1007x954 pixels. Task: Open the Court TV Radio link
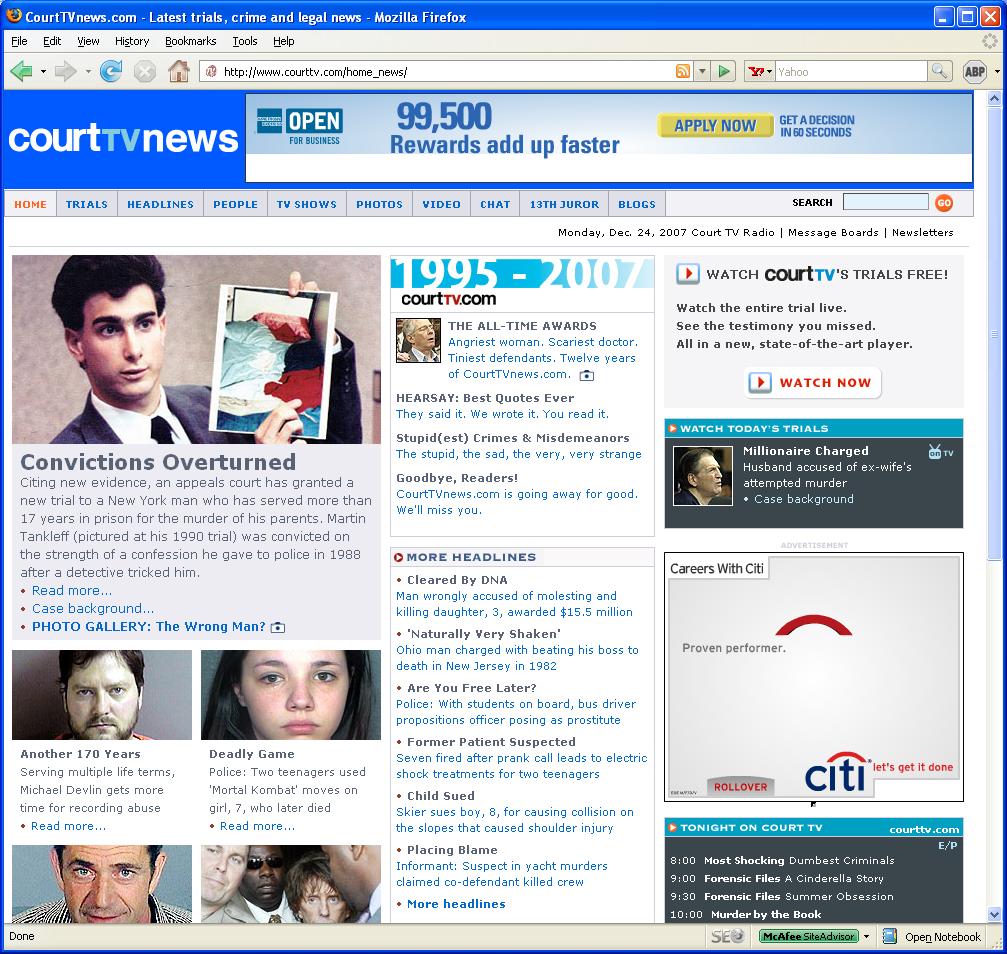tap(733, 233)
